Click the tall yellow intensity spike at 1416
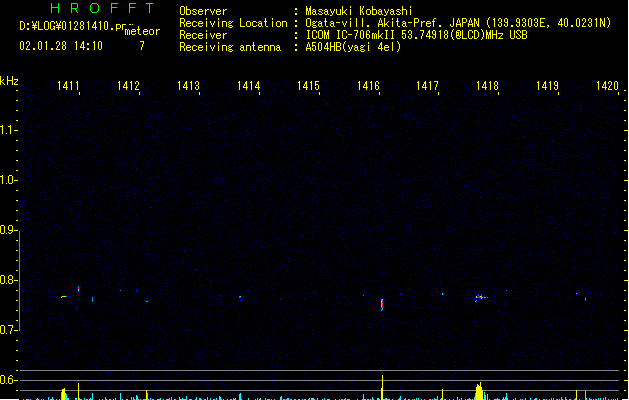This screenshot has width=629, height=400. (382, 387)
